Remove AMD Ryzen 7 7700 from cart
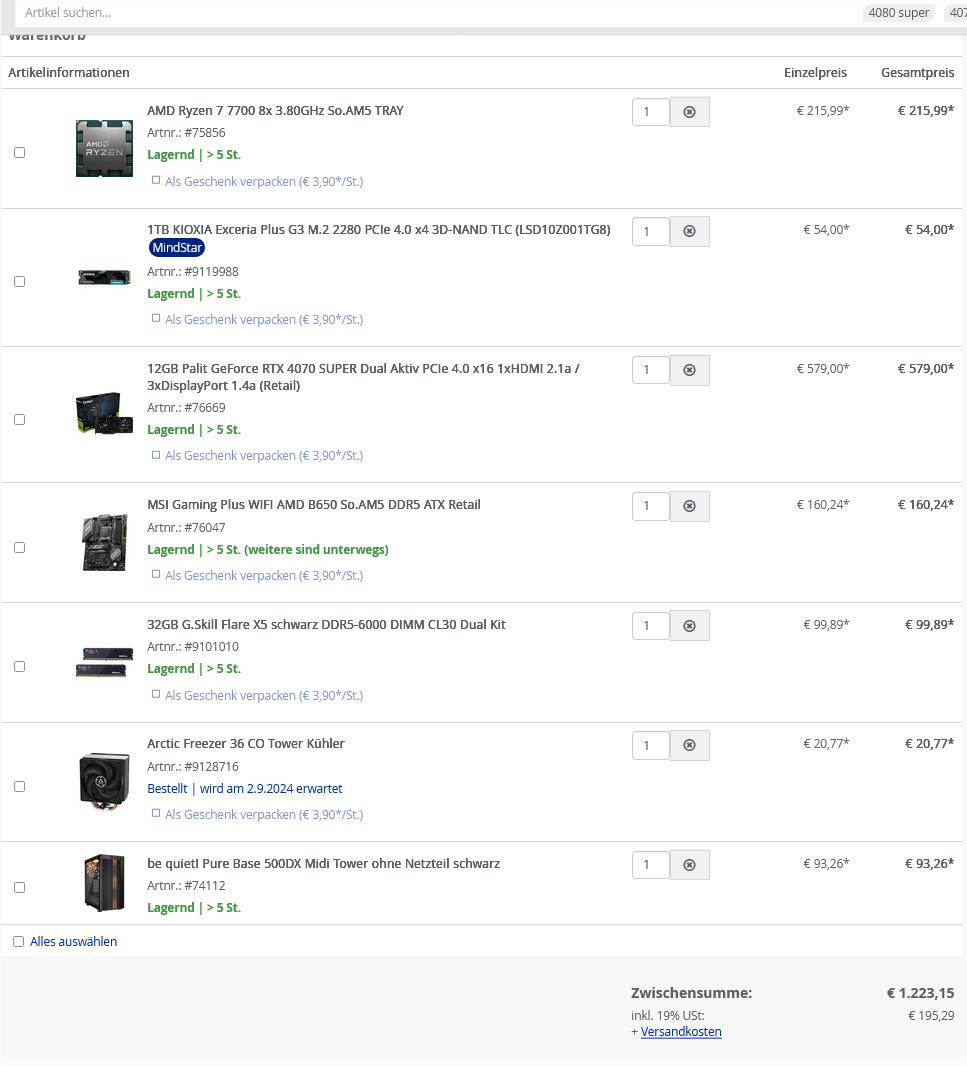 pyautogui.click(x=690, y=111)
